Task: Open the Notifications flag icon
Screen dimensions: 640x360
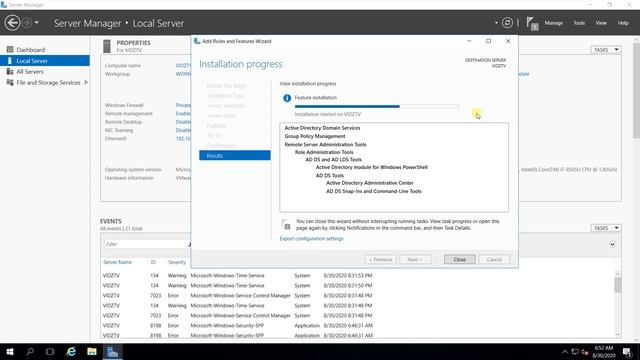Action: (532, 23)
